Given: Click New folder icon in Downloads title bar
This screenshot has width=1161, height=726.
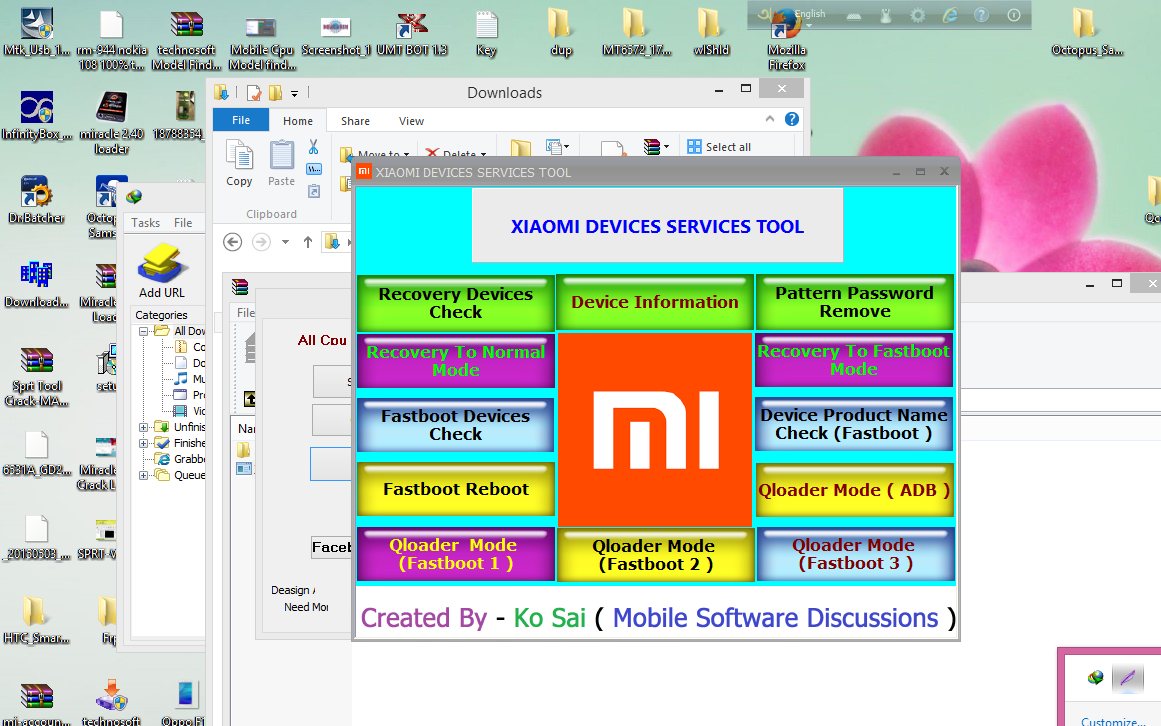Looking at the screenshot, I should pos(275,93).
